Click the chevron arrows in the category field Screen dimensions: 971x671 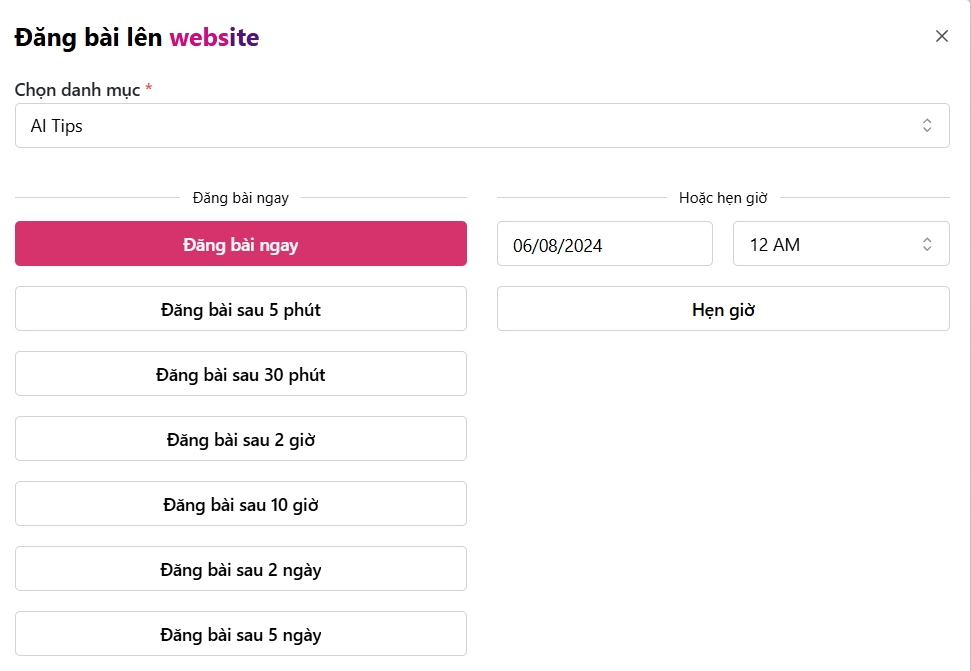(927, 126)
